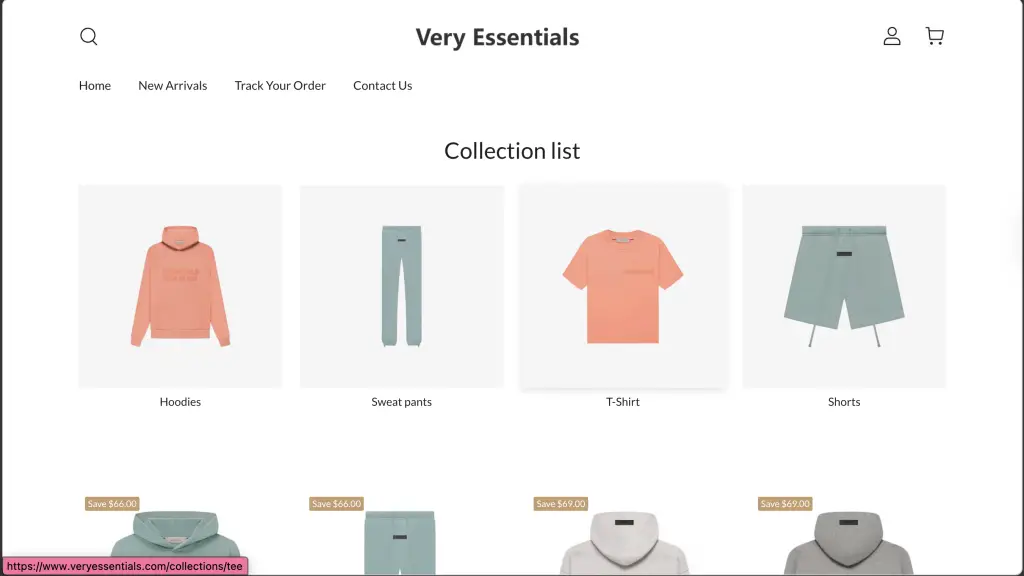This screenshot has height=576, width=1024.
Task: Go to the Home menu item
Action: [95, 86]
